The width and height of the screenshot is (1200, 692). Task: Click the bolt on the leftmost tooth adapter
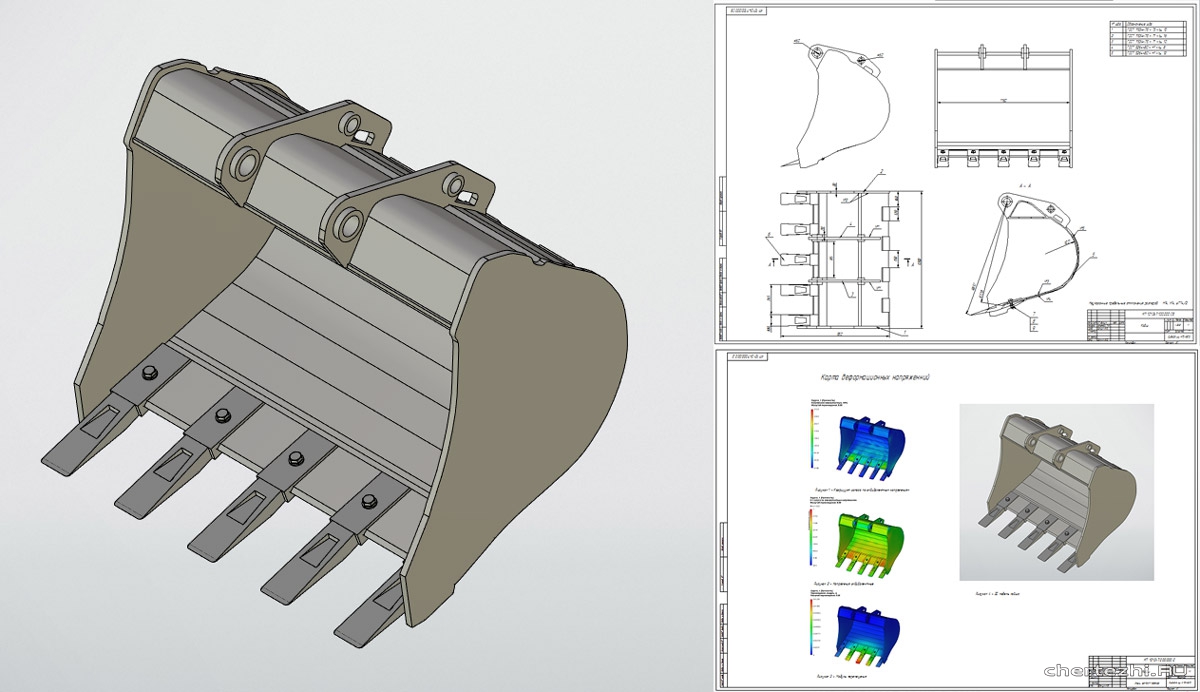(x=151, y=373)
